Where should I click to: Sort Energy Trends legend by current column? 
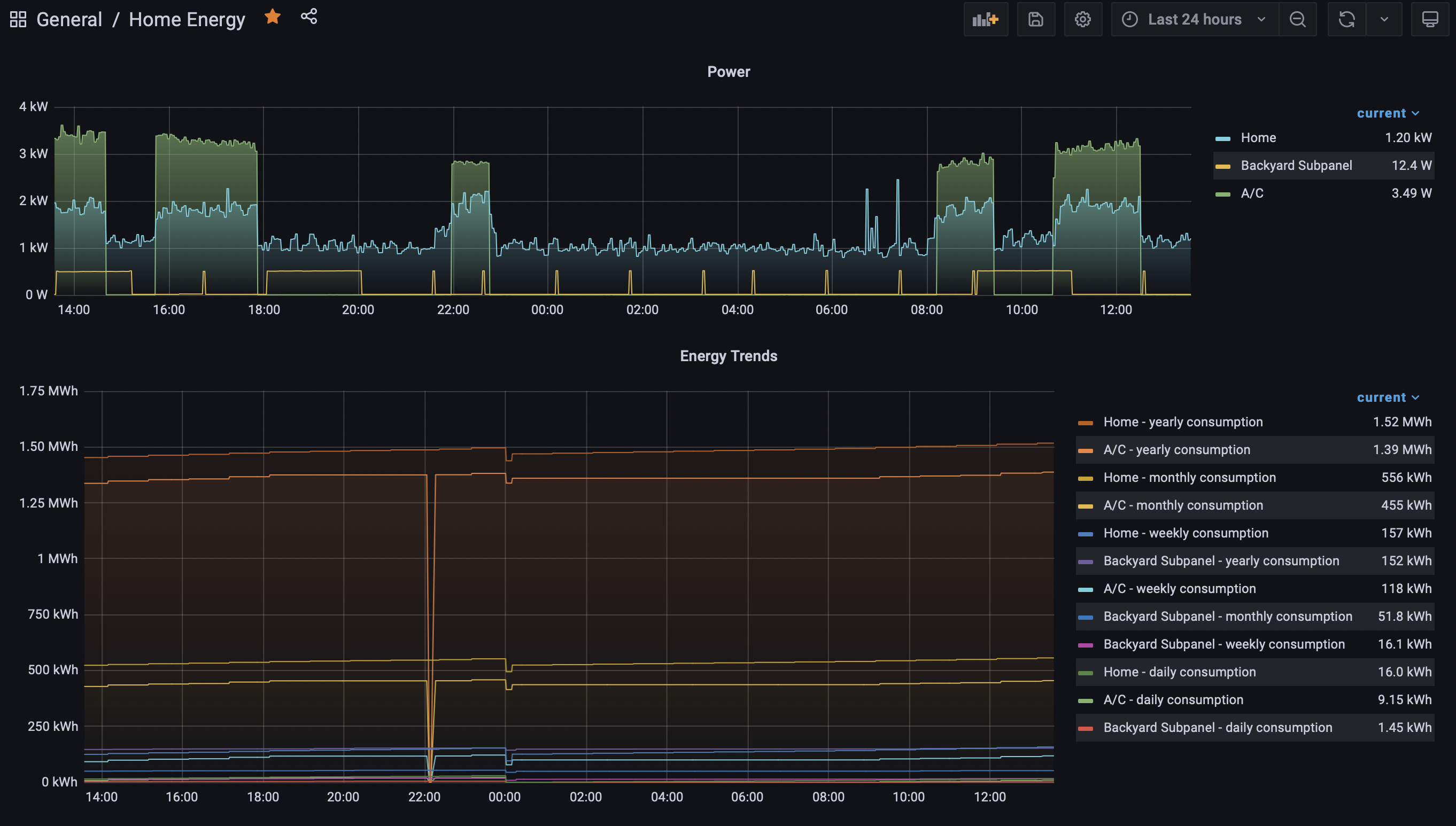[x=1388, y=398]
